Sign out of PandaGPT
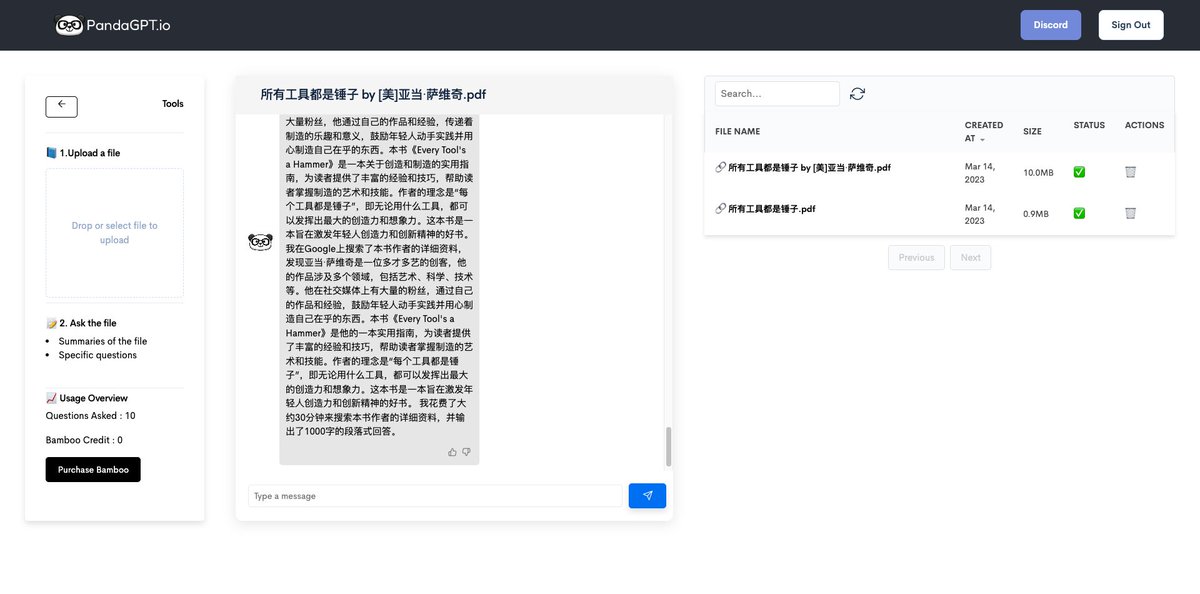This screenshot has width=1200, height=594. [x=1131, y=24]
